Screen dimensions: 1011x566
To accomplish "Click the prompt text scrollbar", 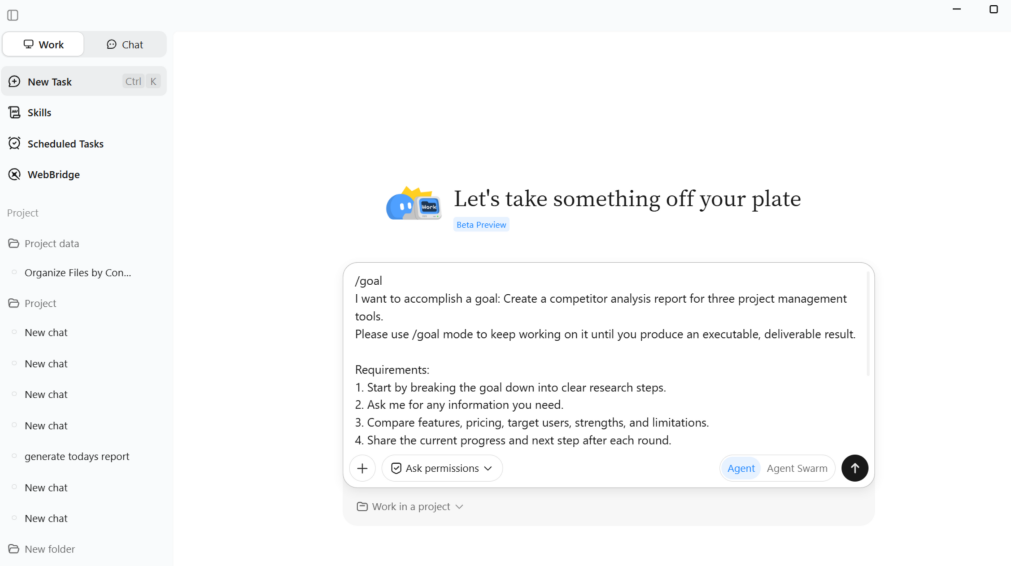I will [x=868, y=324].
